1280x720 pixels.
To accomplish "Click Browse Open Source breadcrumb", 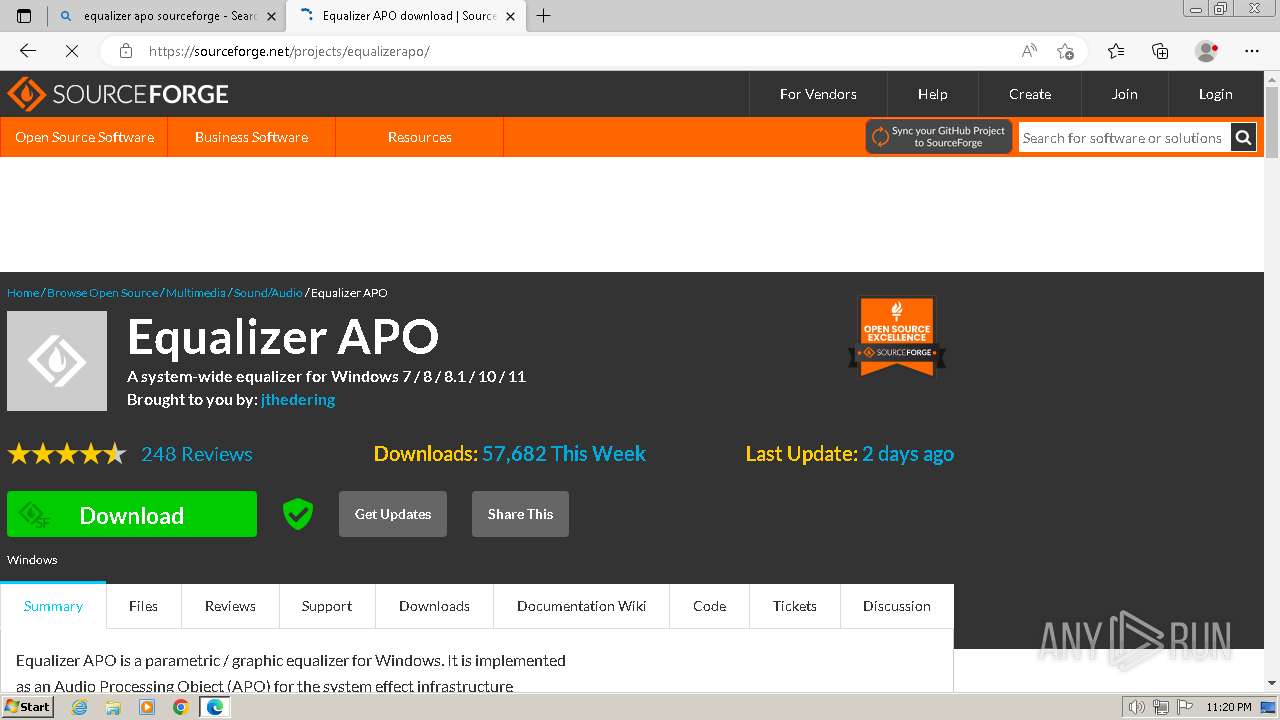I will tap(102, 293).
